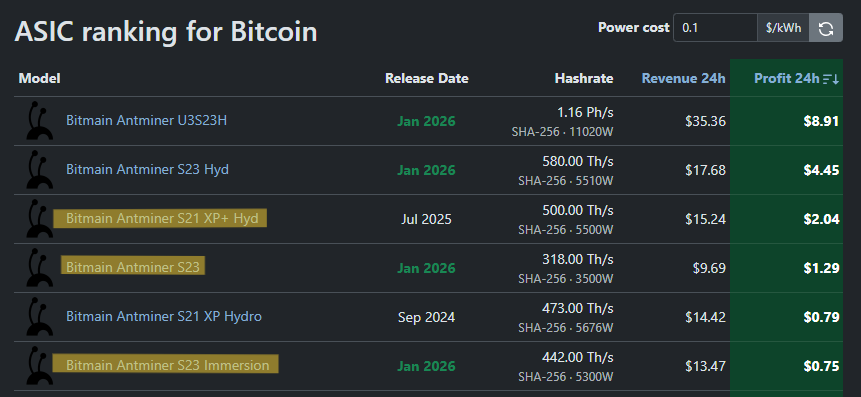Click the $35.36 revenue value
Viewport: 861px width, 397px height.
coord(705,121)
